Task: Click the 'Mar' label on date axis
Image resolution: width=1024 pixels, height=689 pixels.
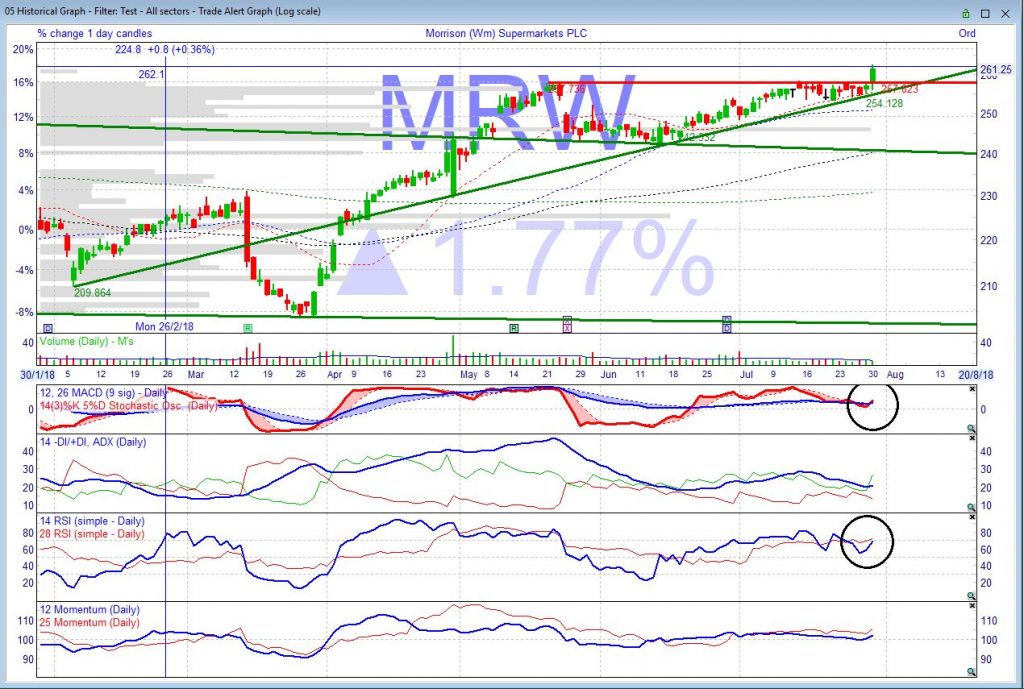Action: click(196, 374)
